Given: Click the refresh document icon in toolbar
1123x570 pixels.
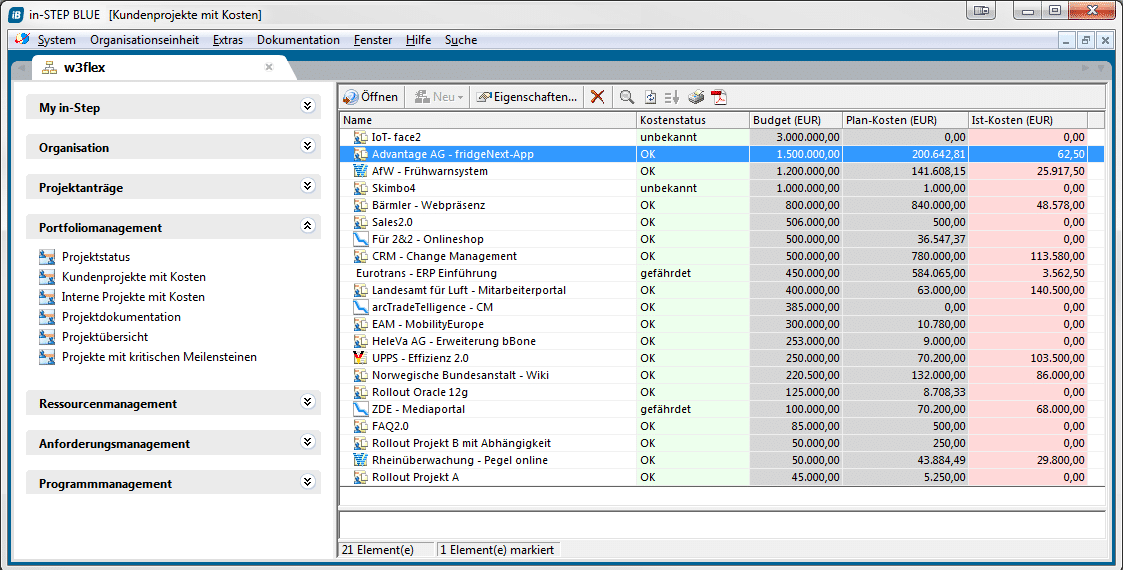Looking at the screenshot, I should coord(651,97).
